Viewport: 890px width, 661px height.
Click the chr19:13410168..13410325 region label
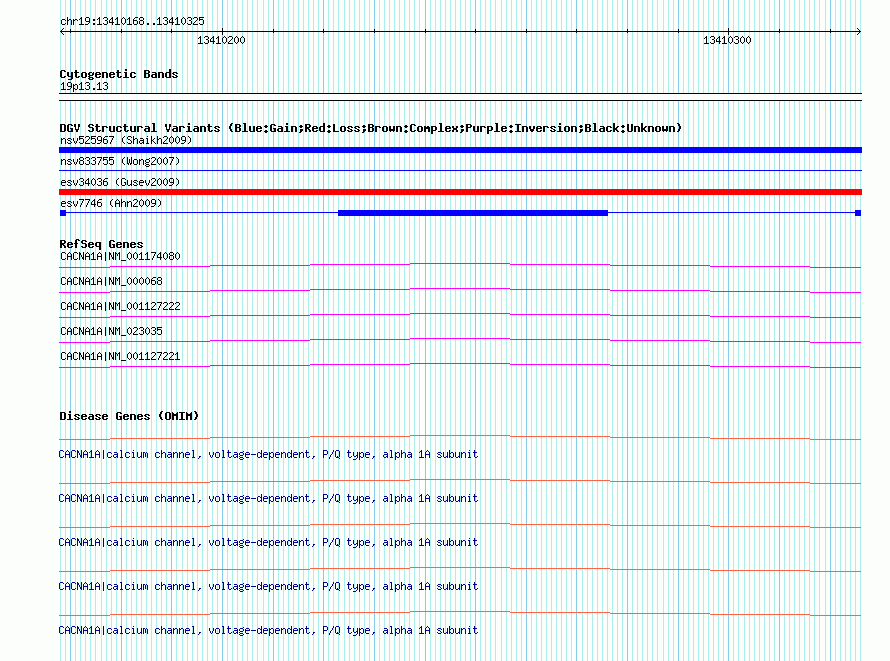(132, 22)
